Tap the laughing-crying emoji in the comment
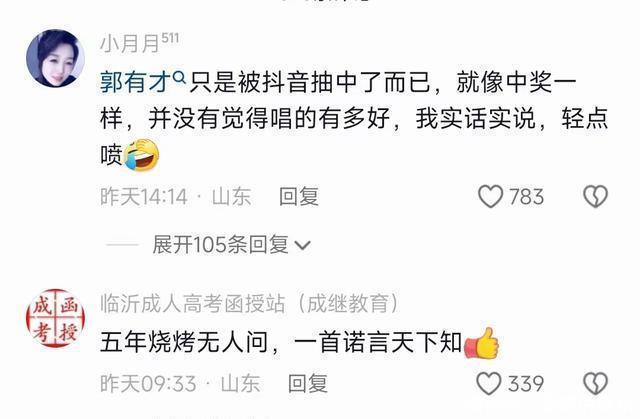The width and height of the screenshot is (640, 419). 142,155
